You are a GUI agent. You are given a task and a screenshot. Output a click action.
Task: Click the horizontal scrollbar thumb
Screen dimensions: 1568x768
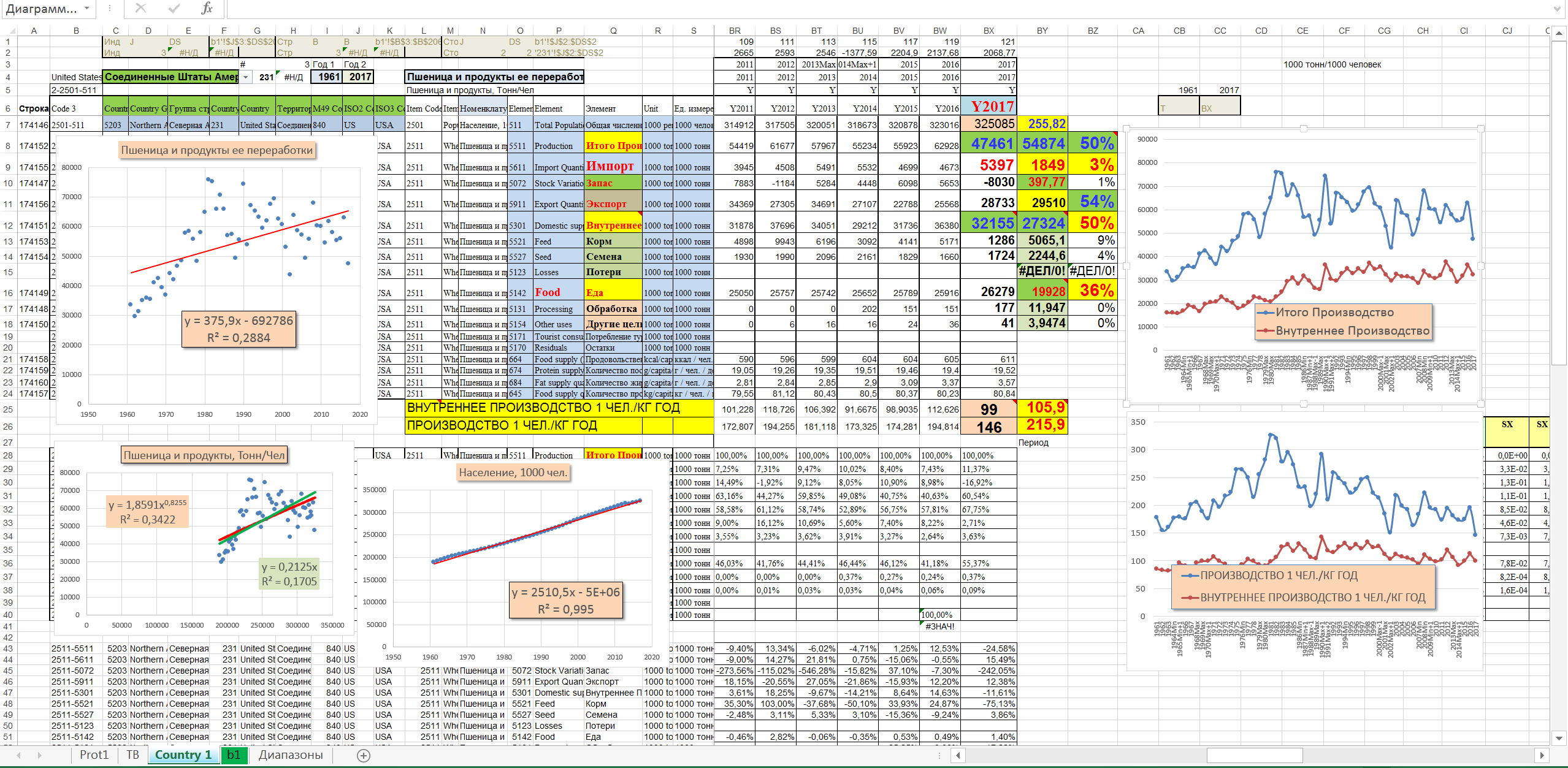pos(1254,755)
